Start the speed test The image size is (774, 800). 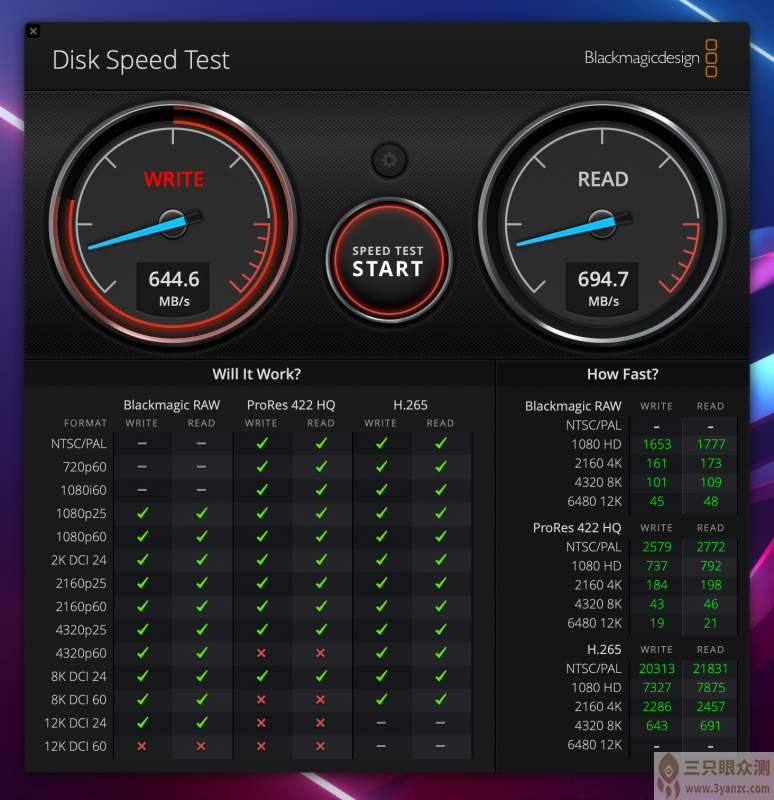click(x=388, y=261)
